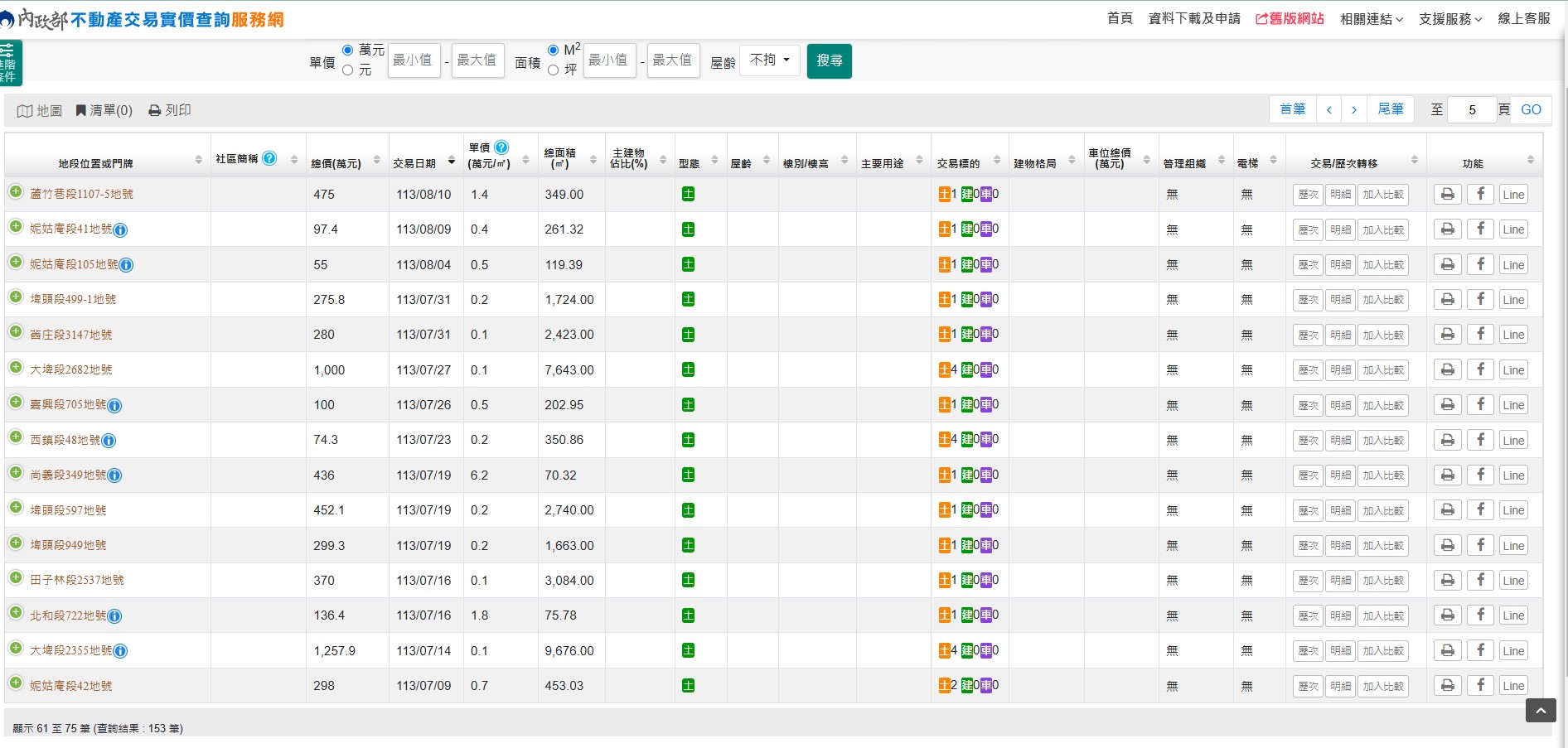
Task: Click green land type icon in 大埤段2682地號 row
Action: coord(688,369)
